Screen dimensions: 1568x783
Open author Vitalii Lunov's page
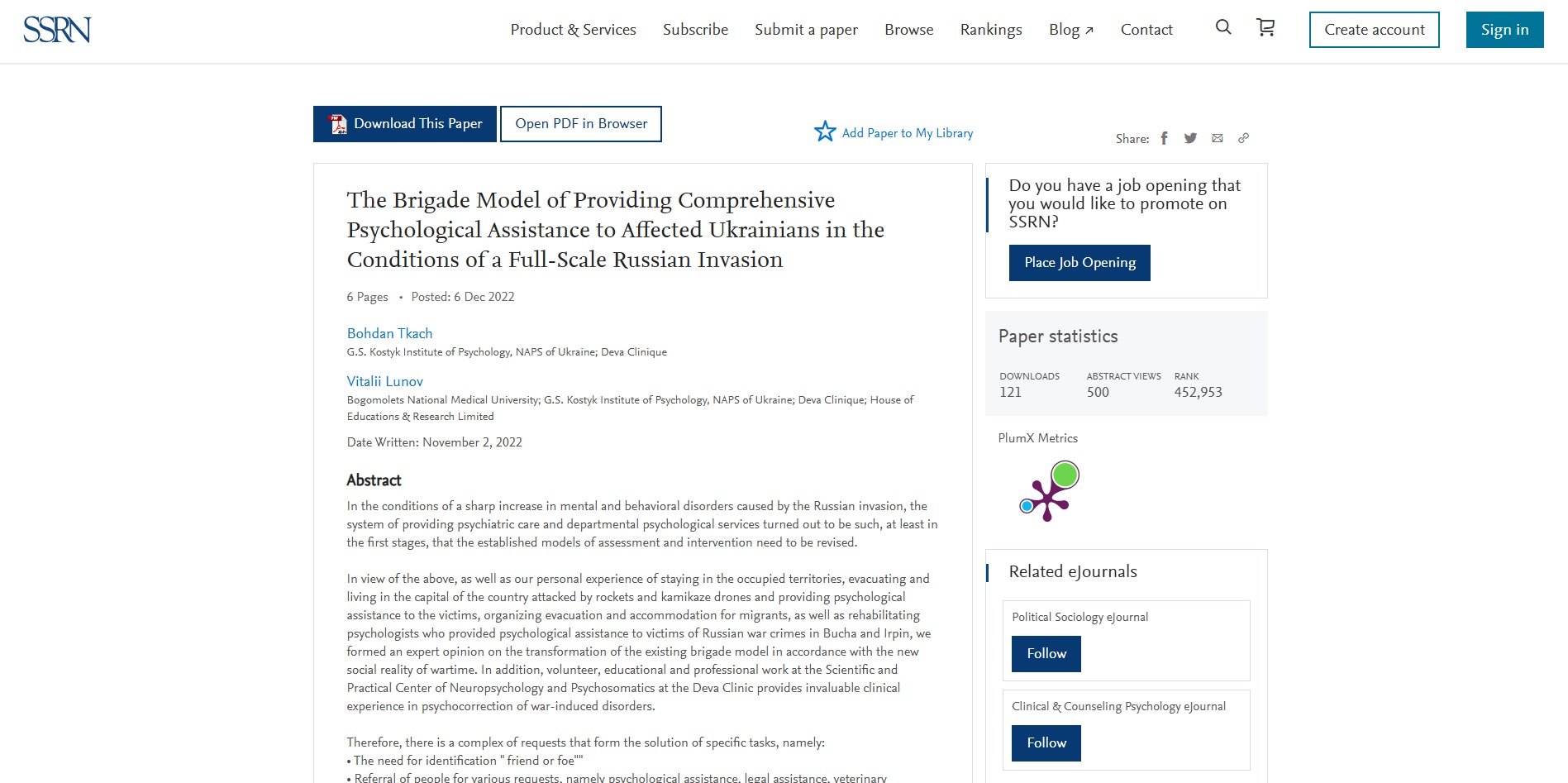(384, 381)
